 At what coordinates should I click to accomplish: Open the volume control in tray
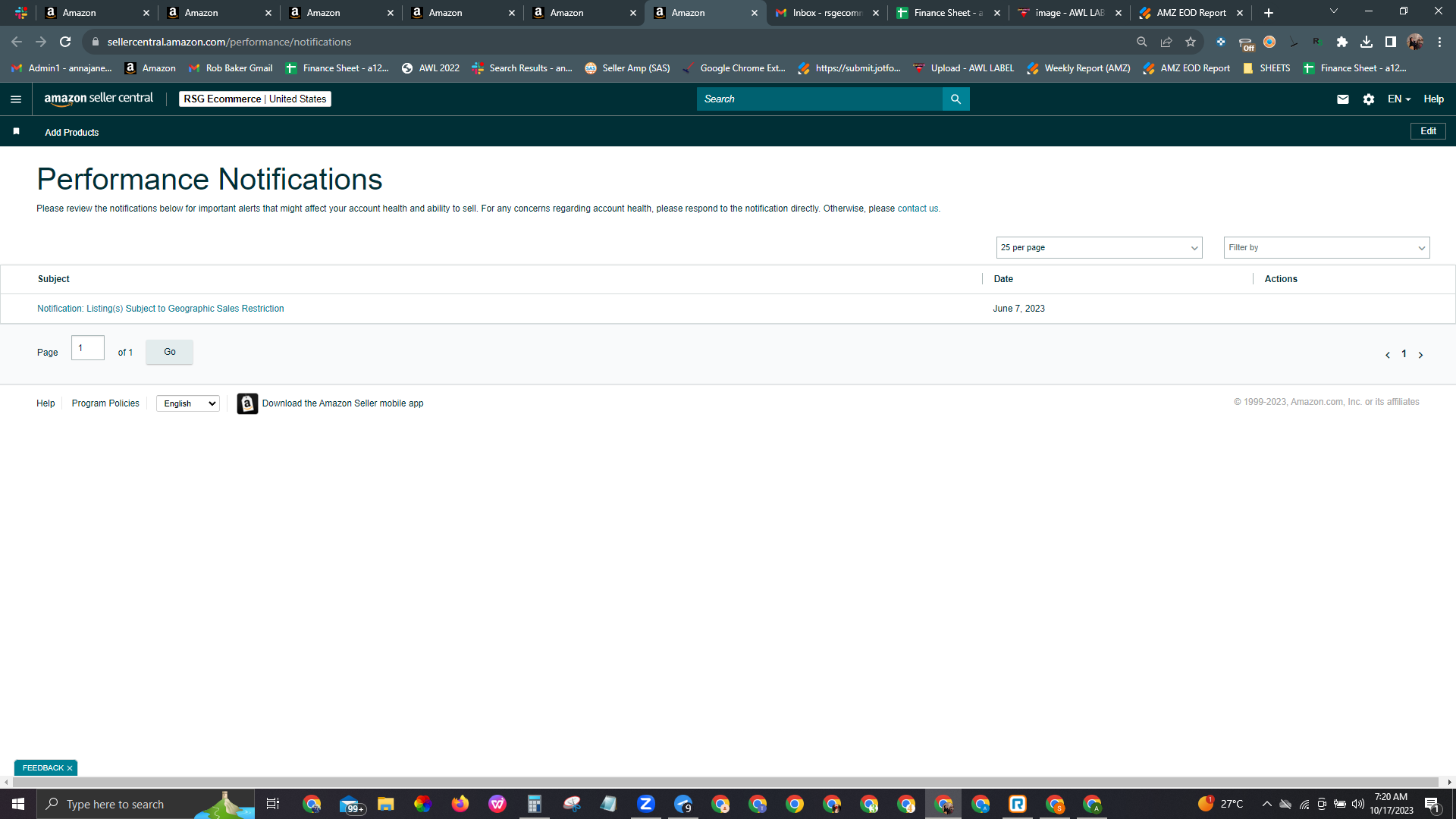1357,804
